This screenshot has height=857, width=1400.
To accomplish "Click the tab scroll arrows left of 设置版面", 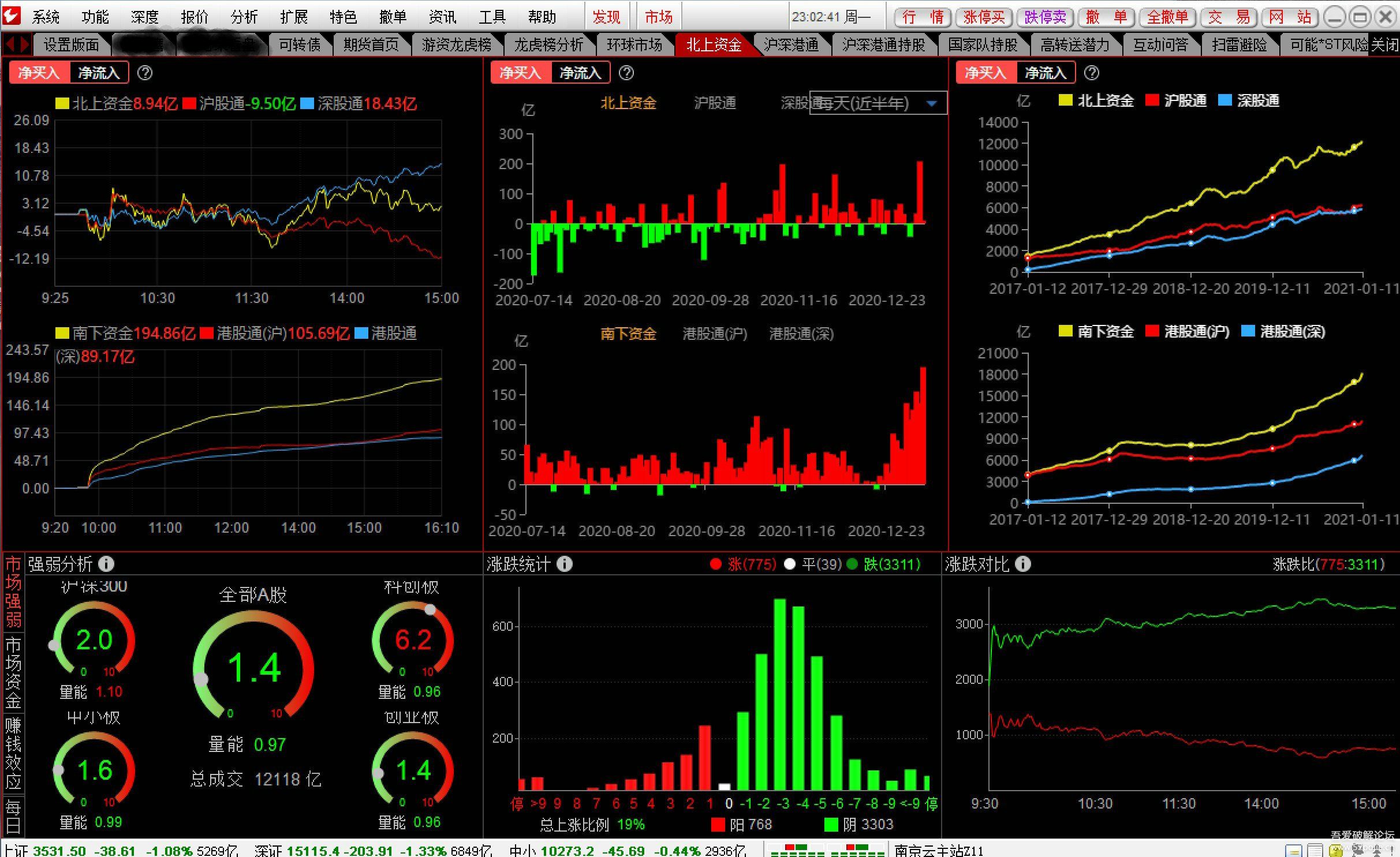I will pyautogui.click(x=17, y=44).
